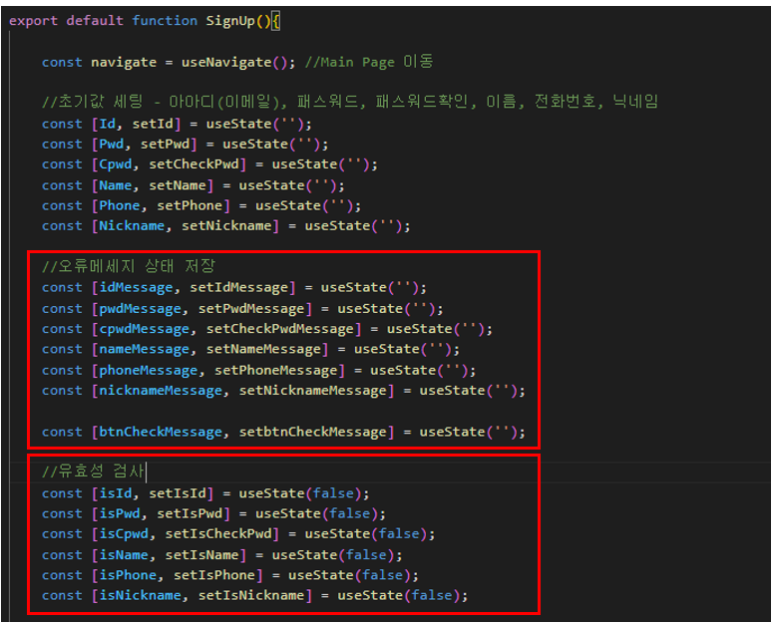The height and width of the screenshot is (623, 773).
Task: Click the 'export' keyword on the first line
Action: pos(33,21)
